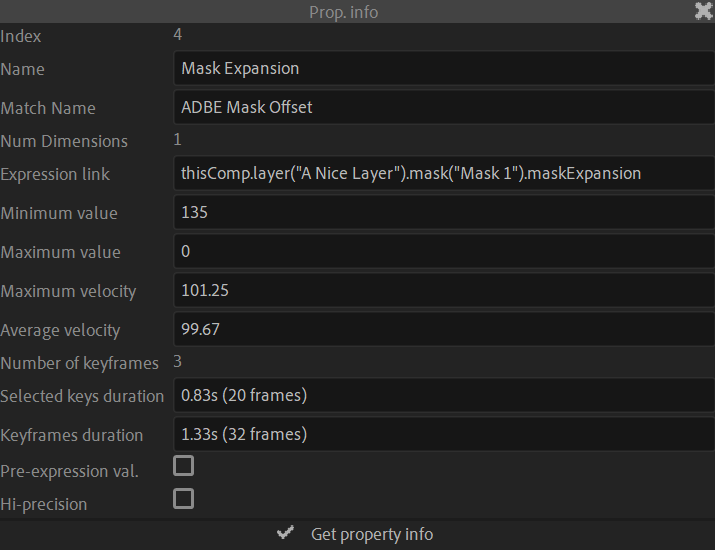The image size is (715, 550).
Task: Toggle the Hi-precision checkbox
Action: click(183, 499)
